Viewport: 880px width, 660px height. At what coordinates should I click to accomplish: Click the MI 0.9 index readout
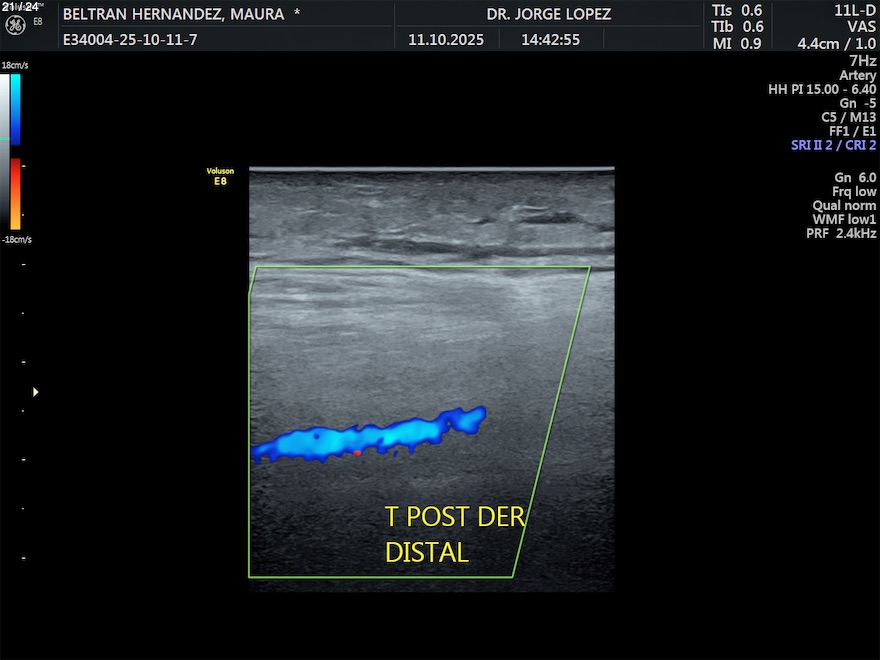[x=737, y=43]
